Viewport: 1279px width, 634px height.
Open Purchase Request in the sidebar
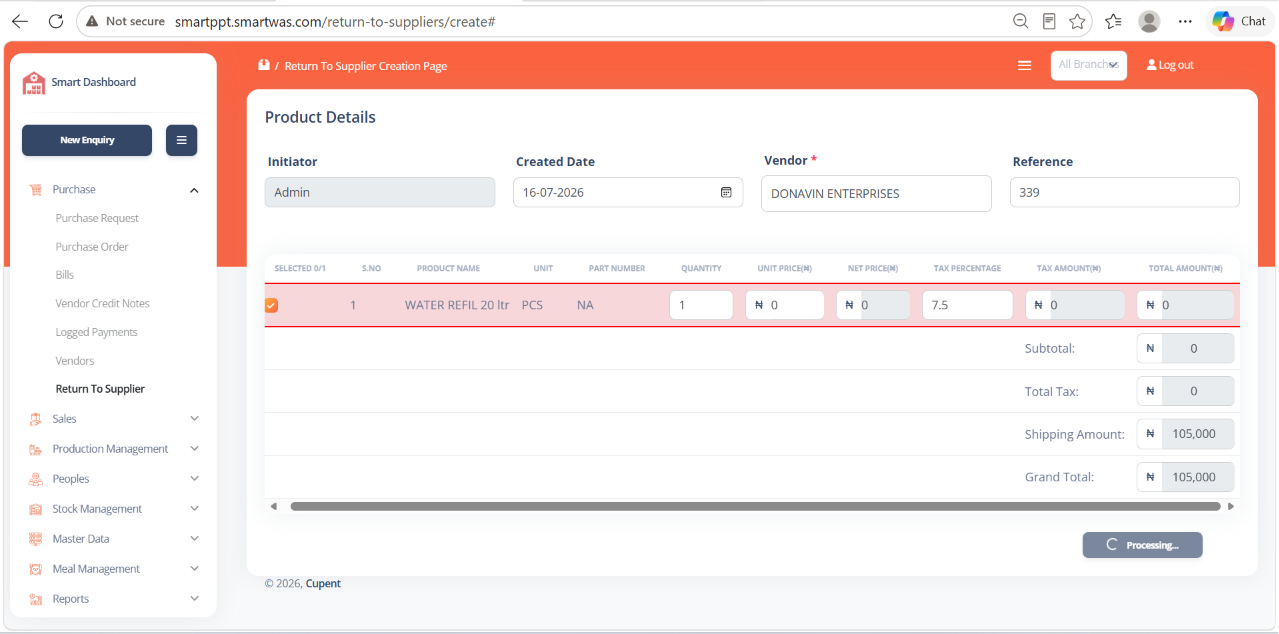coord(97,218)
